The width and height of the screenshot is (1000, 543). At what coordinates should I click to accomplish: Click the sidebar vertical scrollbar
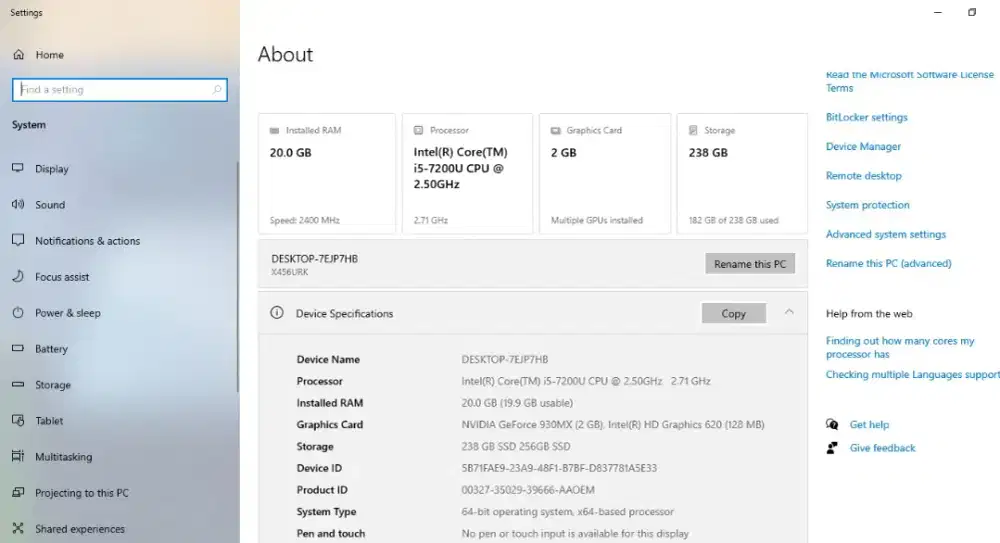[x=238, y=276]
